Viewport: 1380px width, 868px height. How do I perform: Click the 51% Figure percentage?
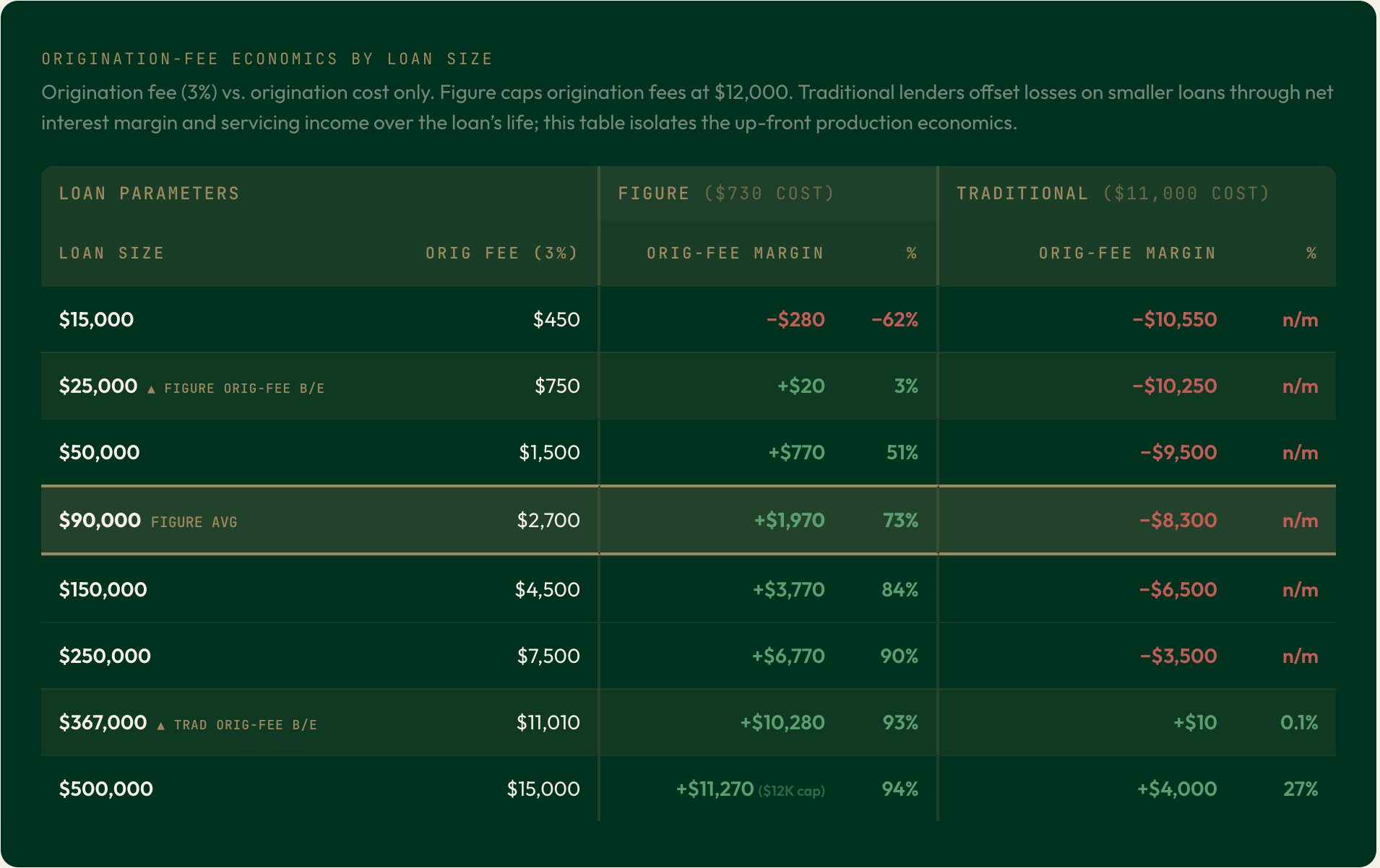tap(902, 452)
